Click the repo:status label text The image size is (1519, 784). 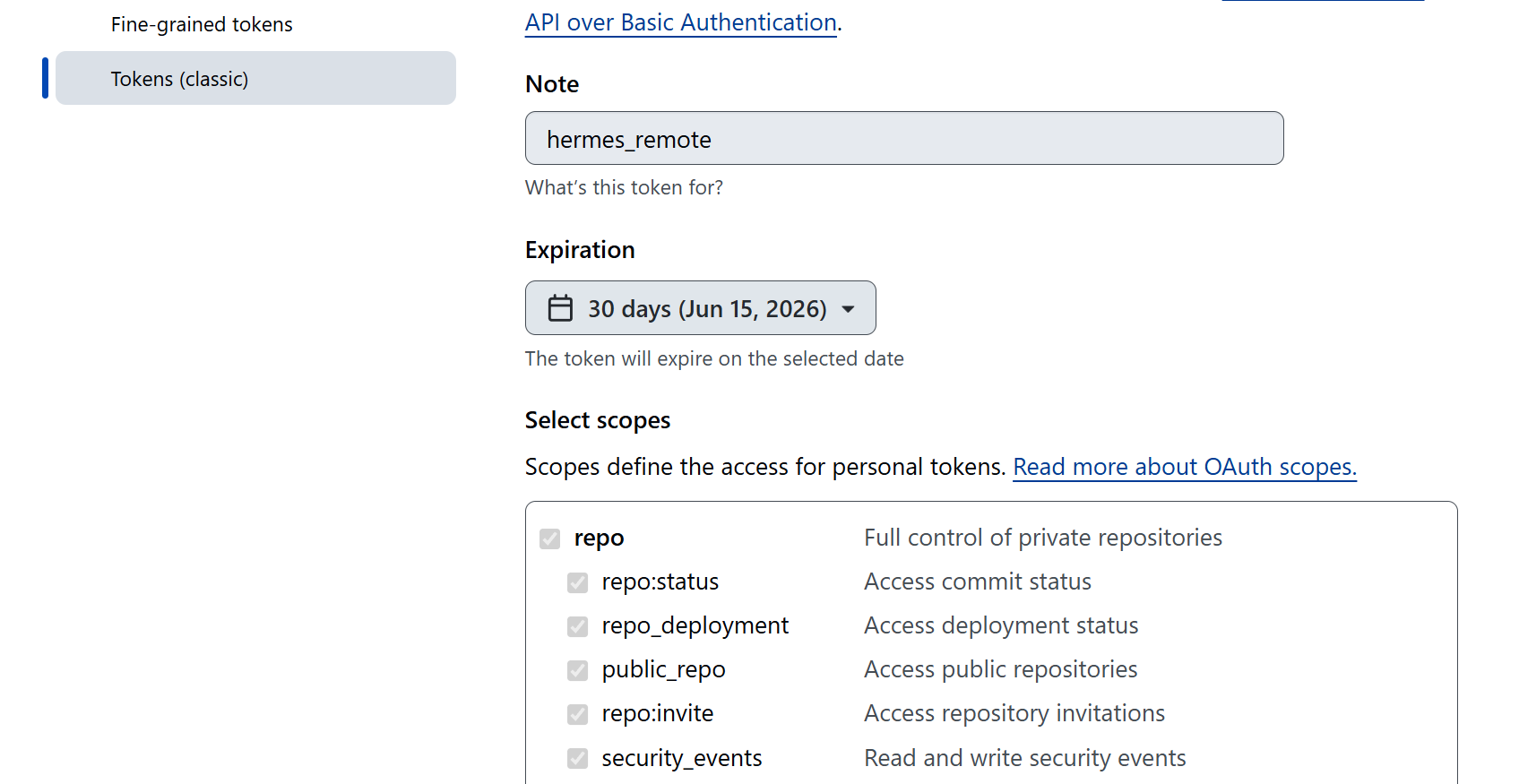tap(660, 582)
